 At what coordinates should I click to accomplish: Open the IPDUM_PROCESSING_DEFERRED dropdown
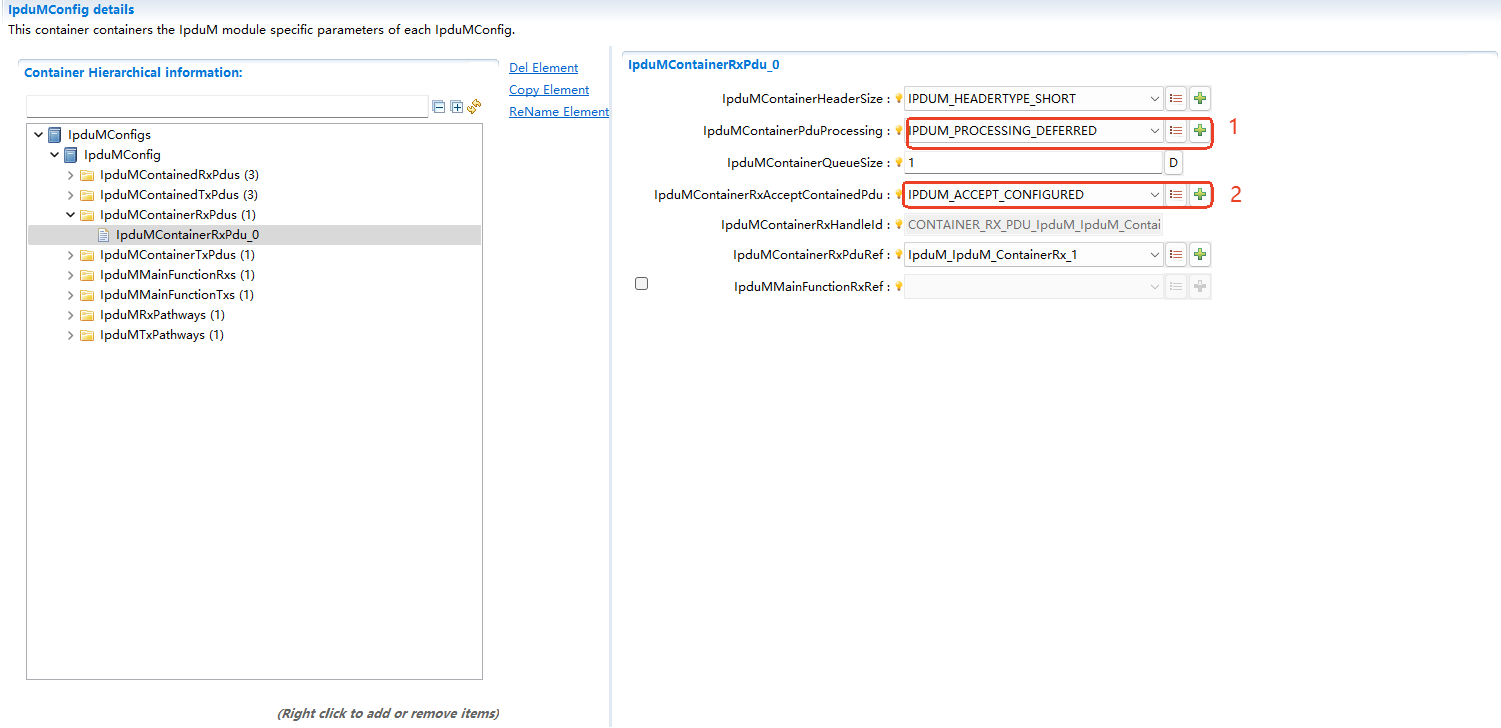tap(1154, 131)
